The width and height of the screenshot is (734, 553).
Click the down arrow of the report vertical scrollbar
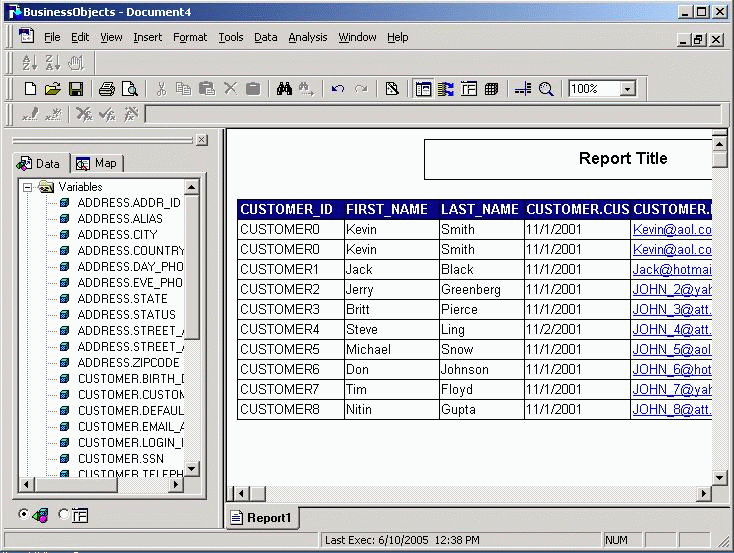(x=719, y=478)
